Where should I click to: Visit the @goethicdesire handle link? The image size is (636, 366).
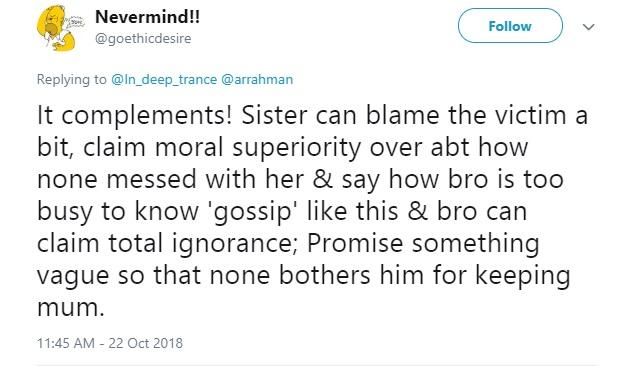point(143,39)
